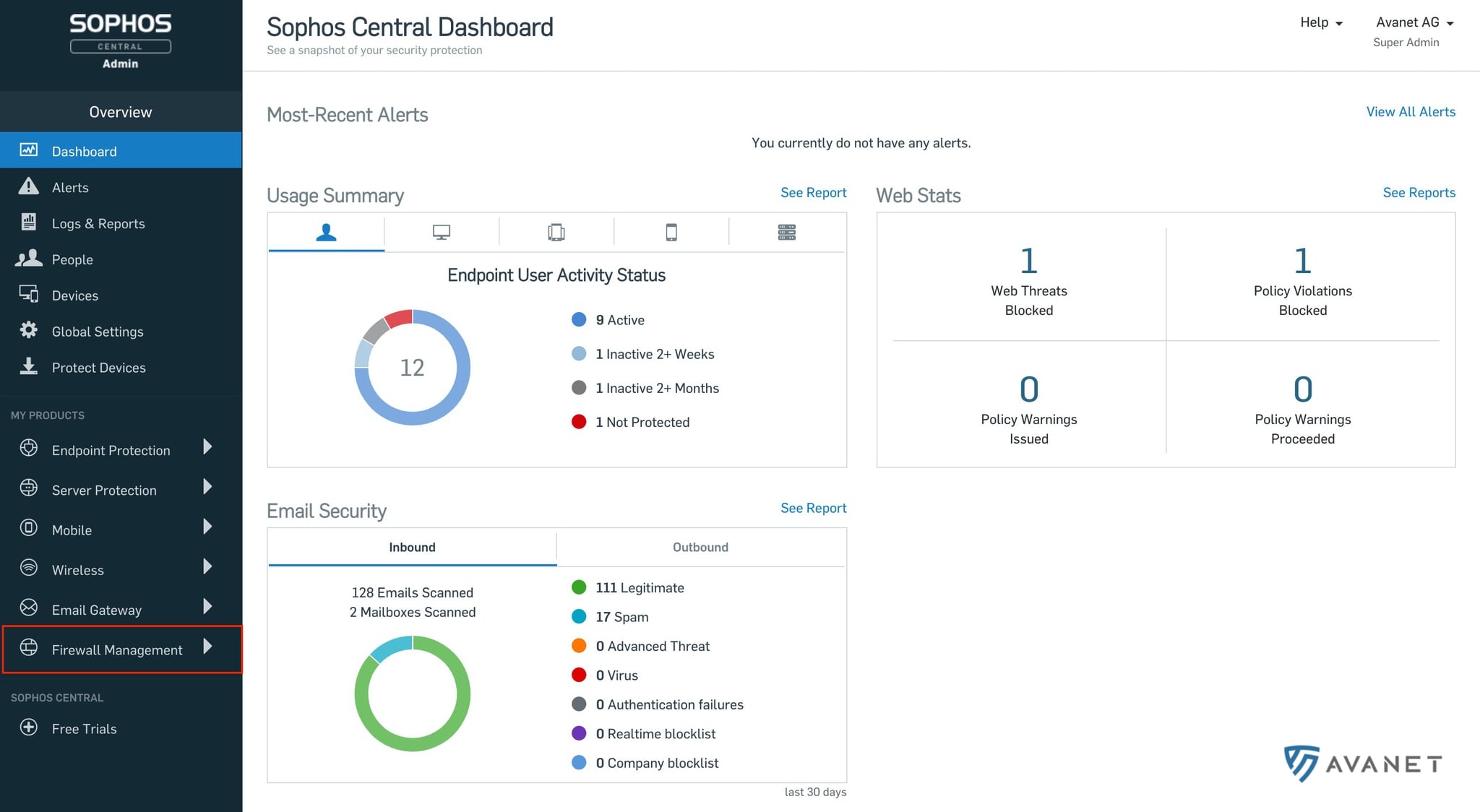Open Free Trials label
1480x812 pixels.
(84, 729)
